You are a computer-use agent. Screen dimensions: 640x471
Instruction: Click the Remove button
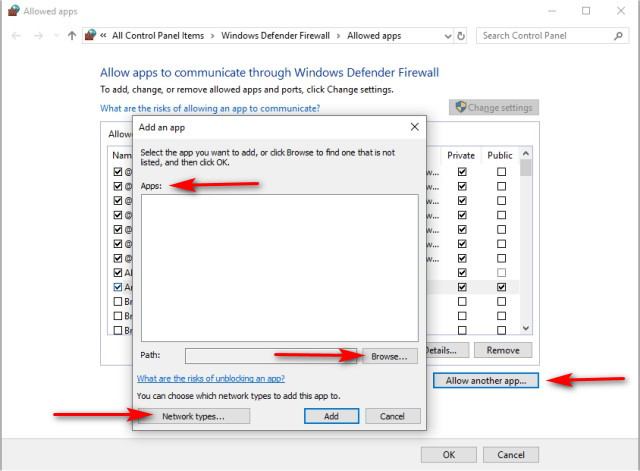coord(503,350)
